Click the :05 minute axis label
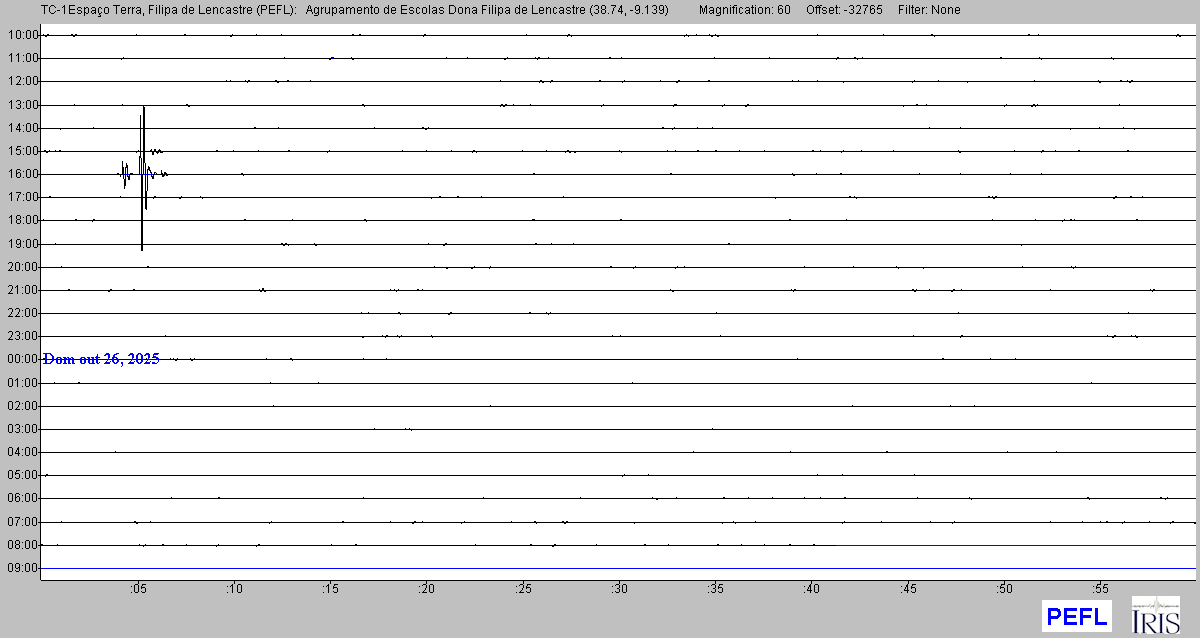Viewport: 1200px width, 638px height. pyautogui.click(x=138, y=588)
